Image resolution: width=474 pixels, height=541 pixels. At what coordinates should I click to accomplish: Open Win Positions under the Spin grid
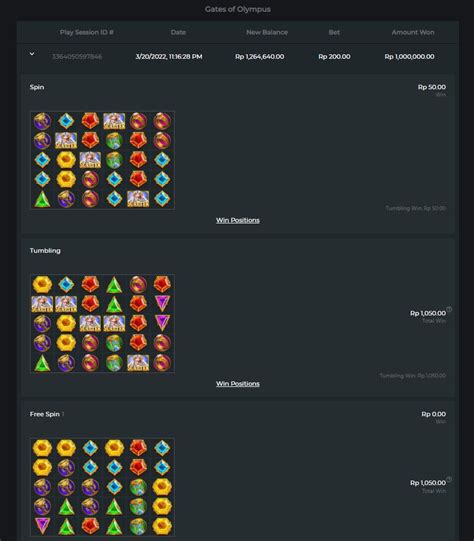tap(238, 220)
